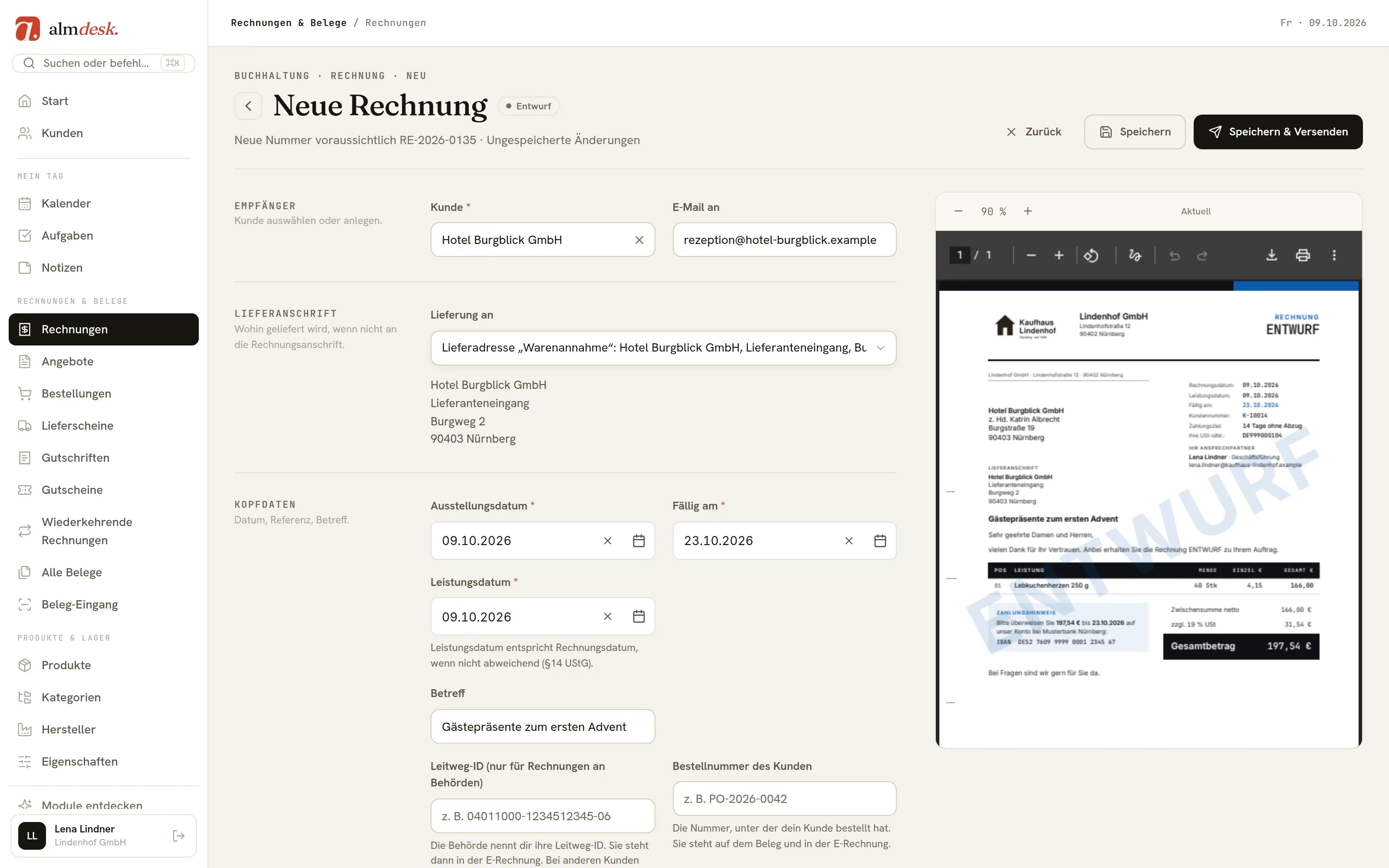1389x868 pixels.
Task: Click the Betreff input field
Action: [543, 727]
